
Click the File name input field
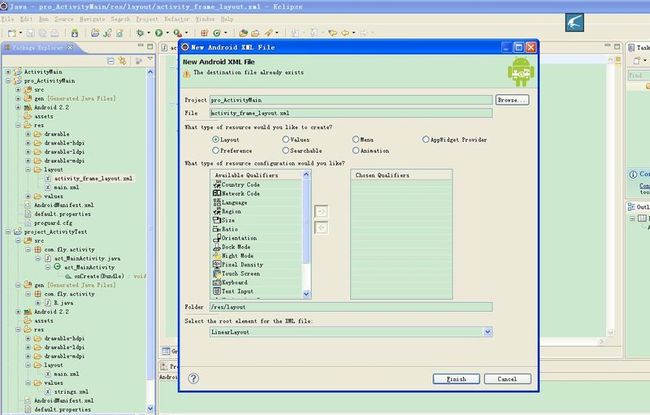tap(351, 113)
